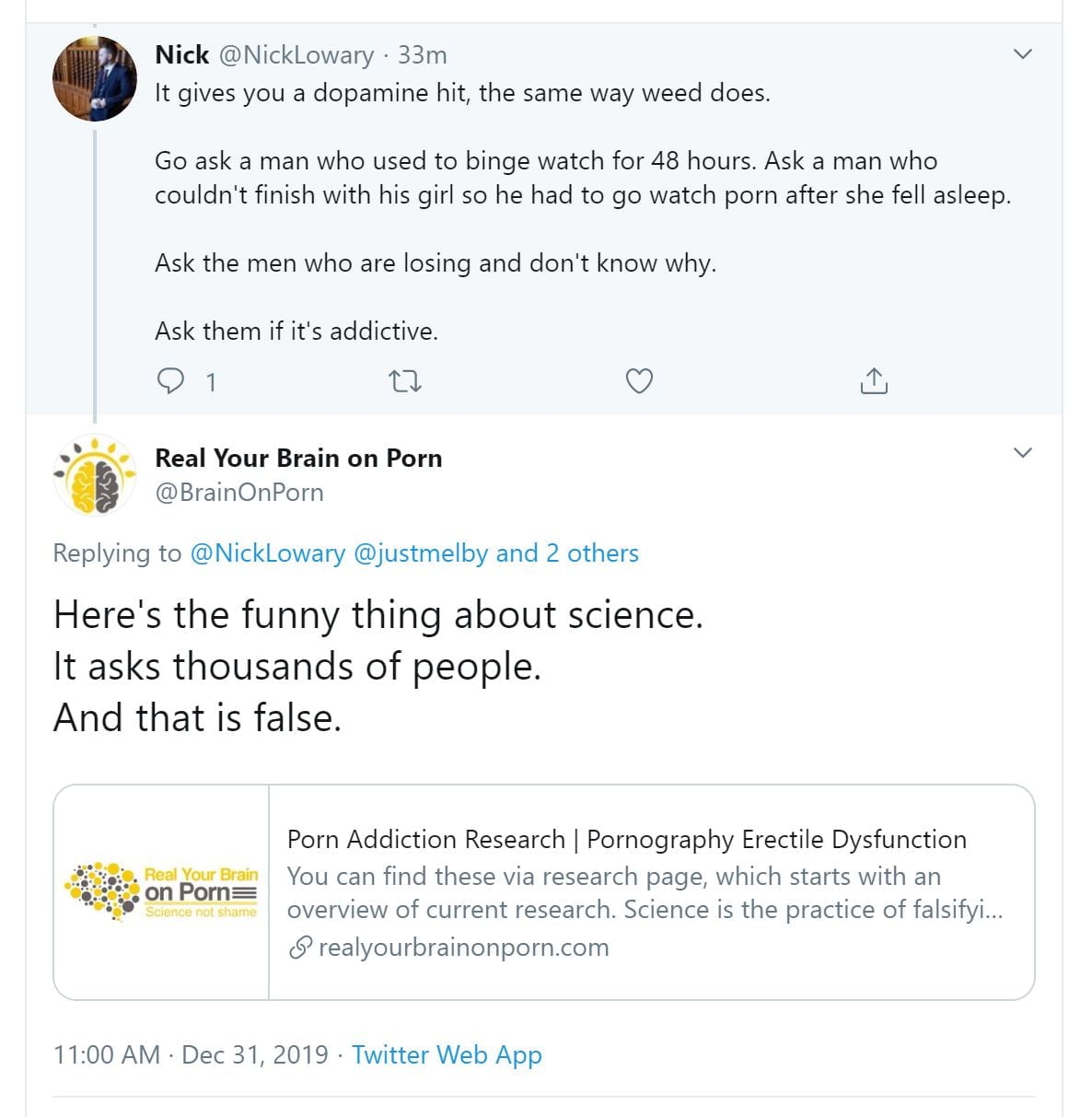Open Real Your Brain on Porn profile name
1092x1117 pixels.
tap(298, 458)
